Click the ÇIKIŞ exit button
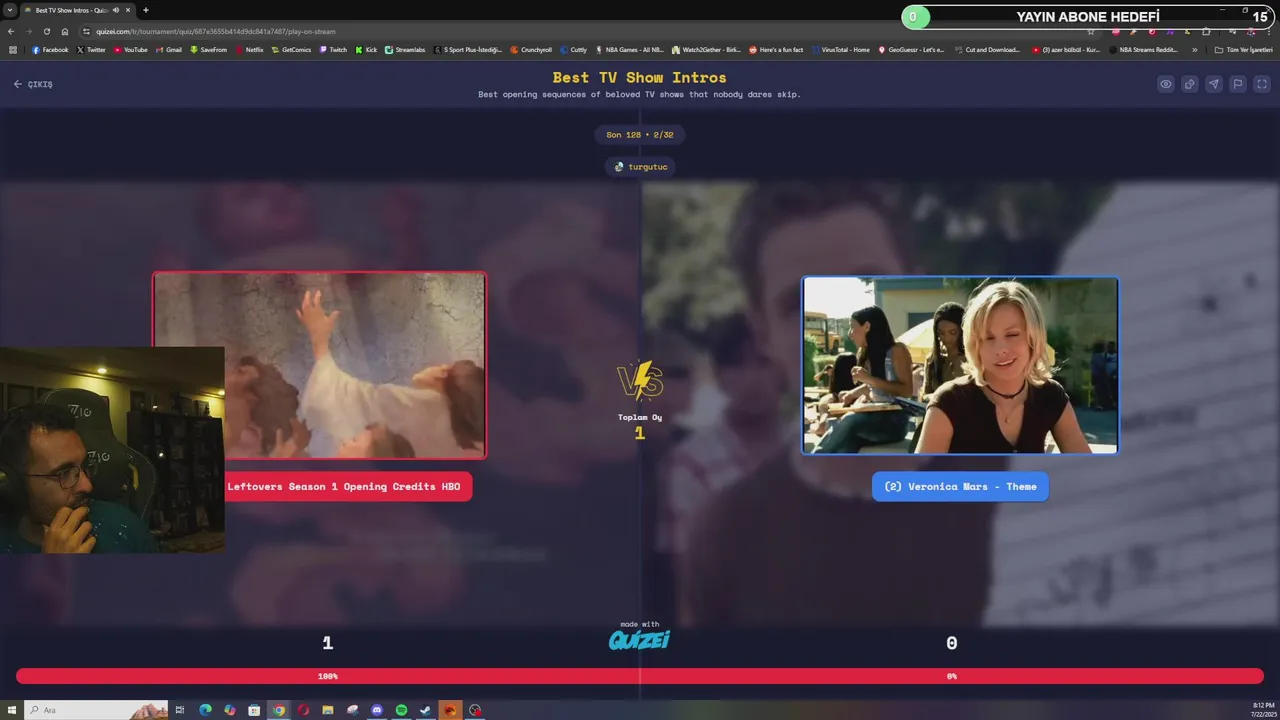Viewport: 1280px width, 720px height. [33, 84]
